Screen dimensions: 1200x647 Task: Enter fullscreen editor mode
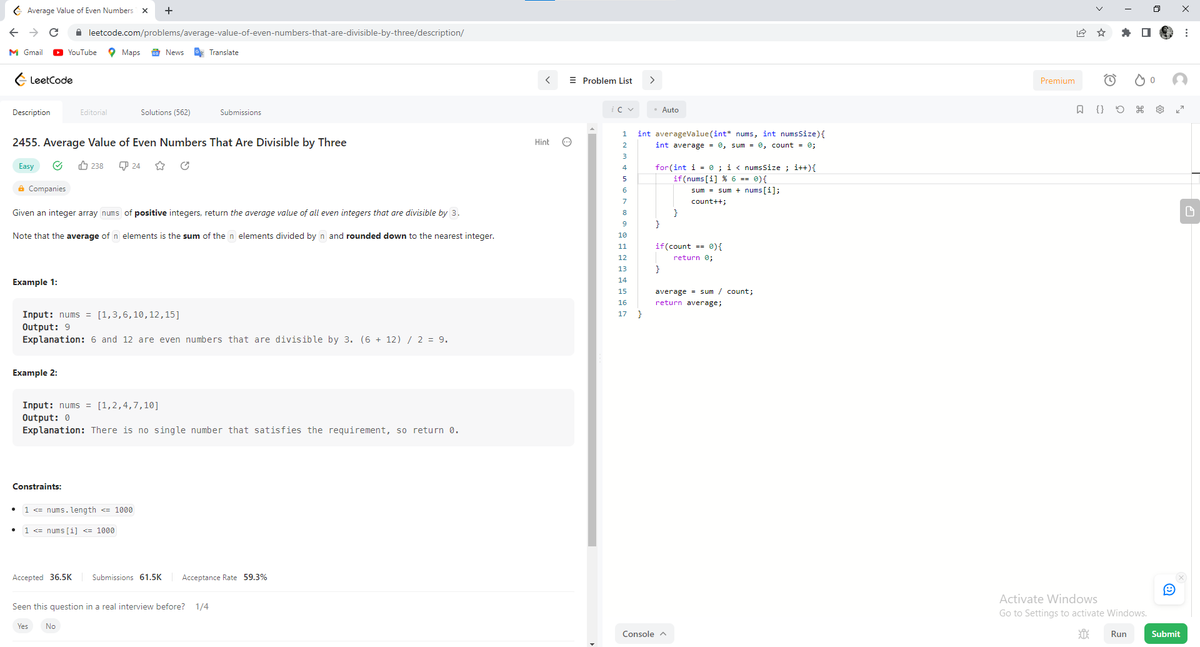[1181, 109]
